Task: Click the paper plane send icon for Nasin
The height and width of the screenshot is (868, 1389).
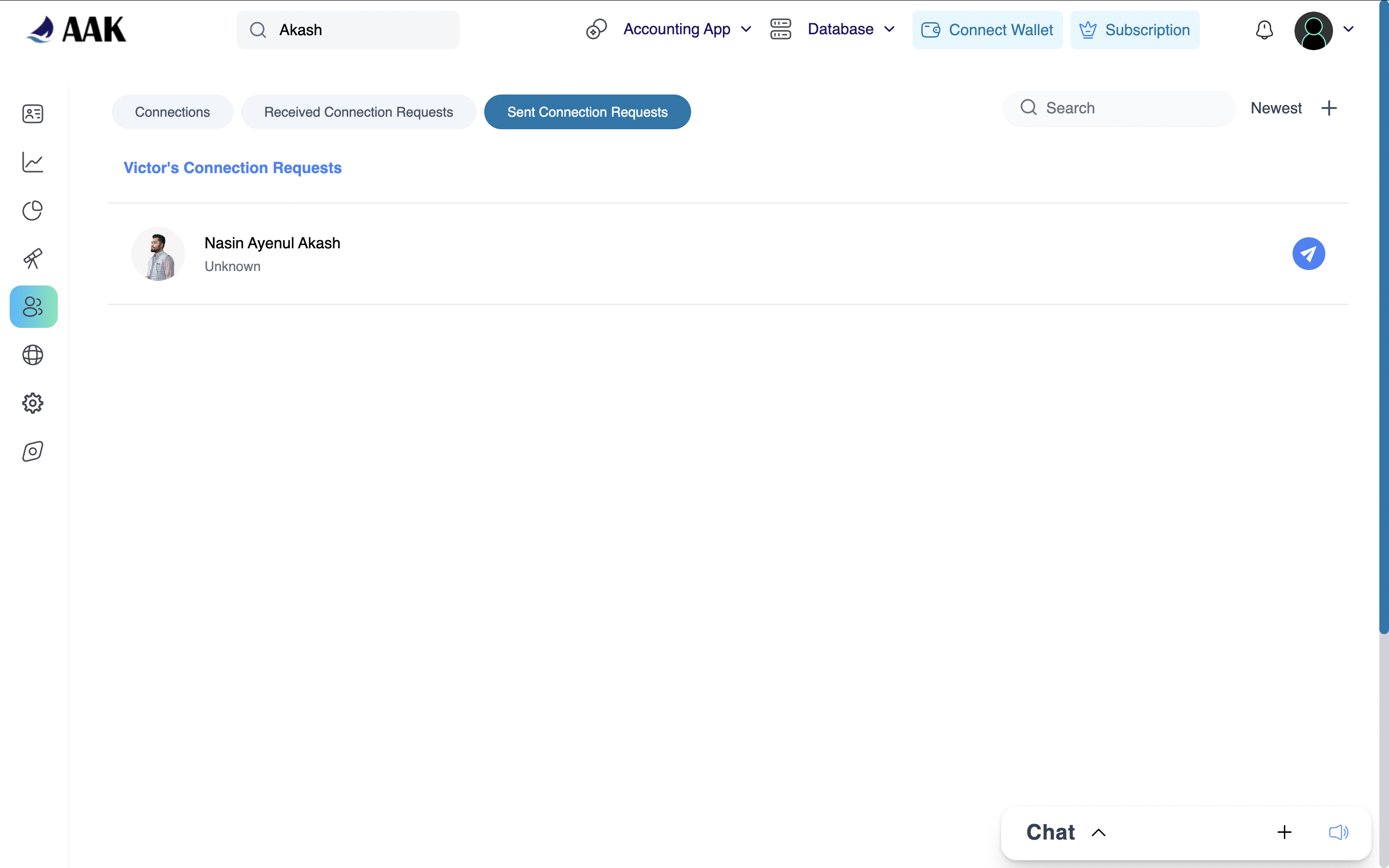Action: [1308, 254]
